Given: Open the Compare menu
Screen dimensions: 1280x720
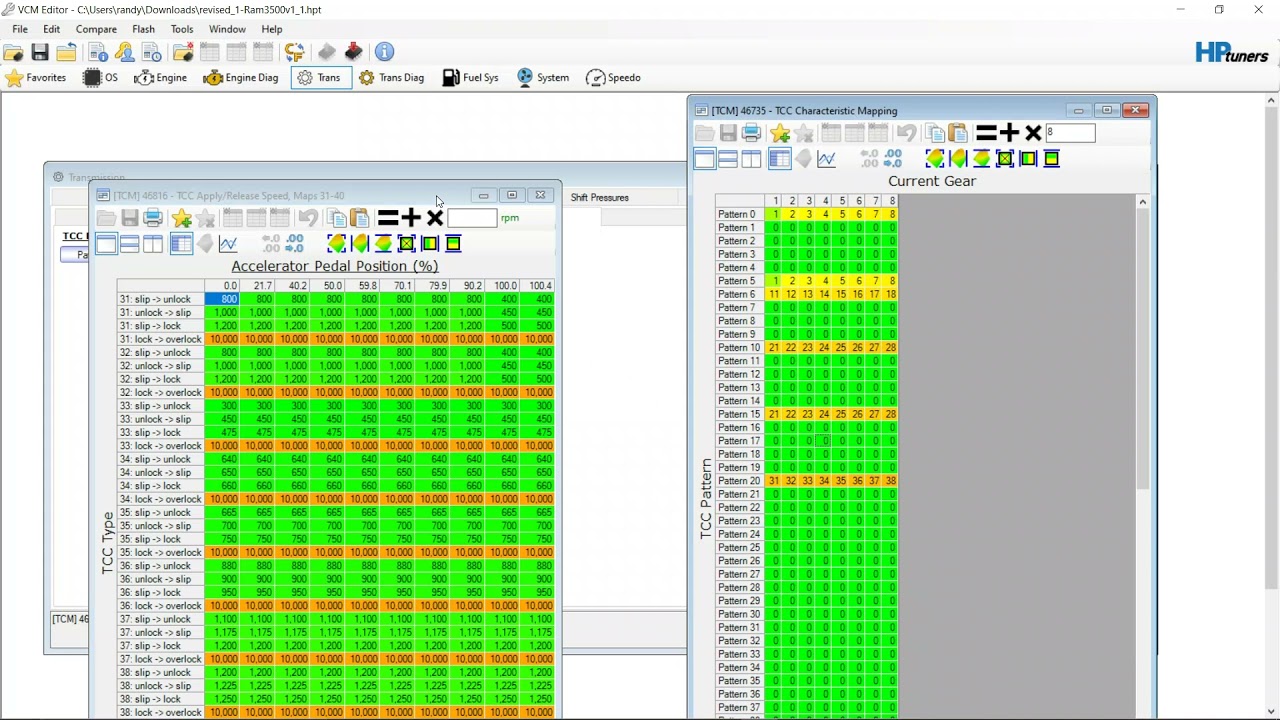Looking at the screenshot, I should 96,29.
